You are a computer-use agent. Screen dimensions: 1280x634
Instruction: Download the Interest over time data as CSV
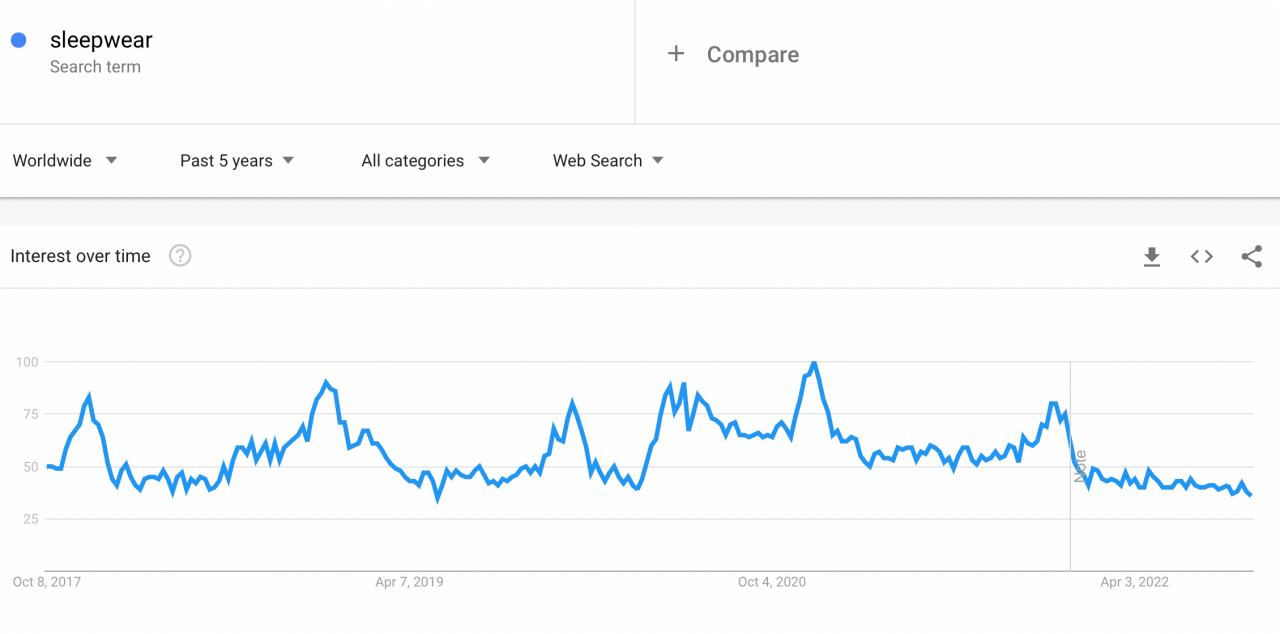click(1151, 256)
